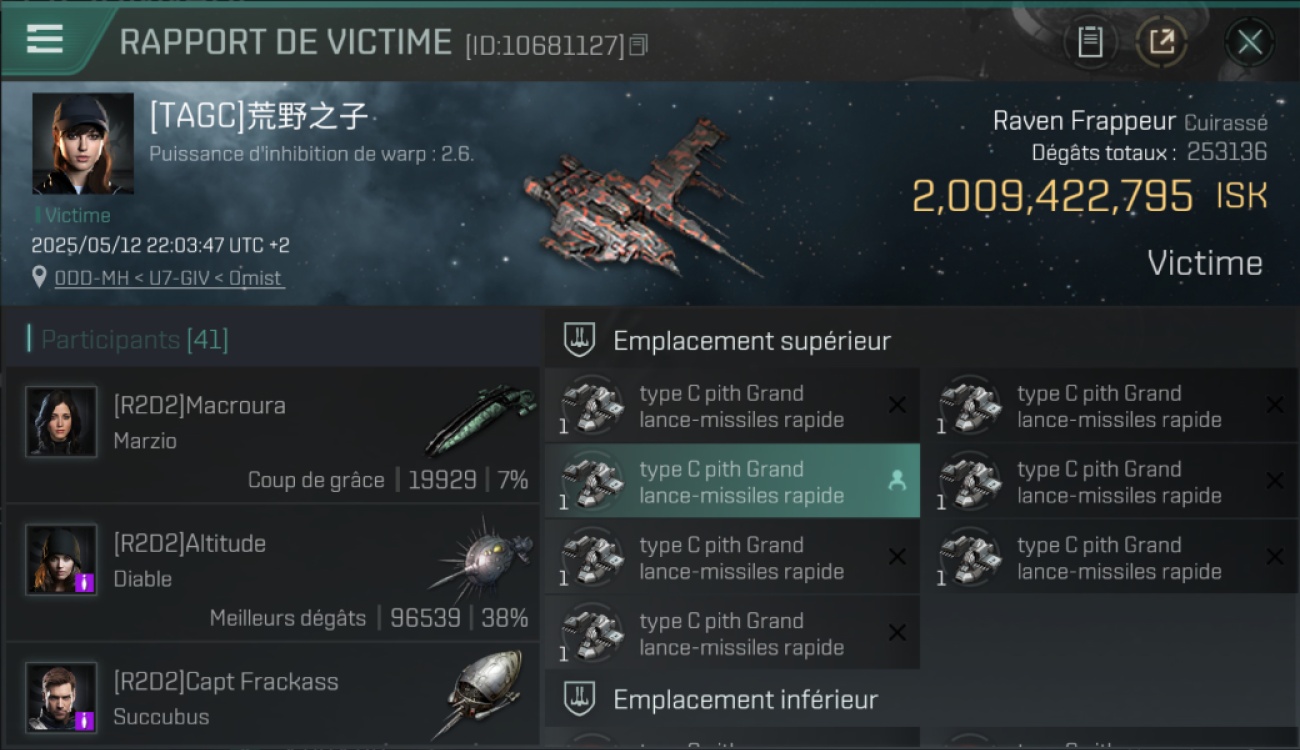1300x750 pixels.
Task: Open the clipboard report icon in header
Action: click(1090, 42)
